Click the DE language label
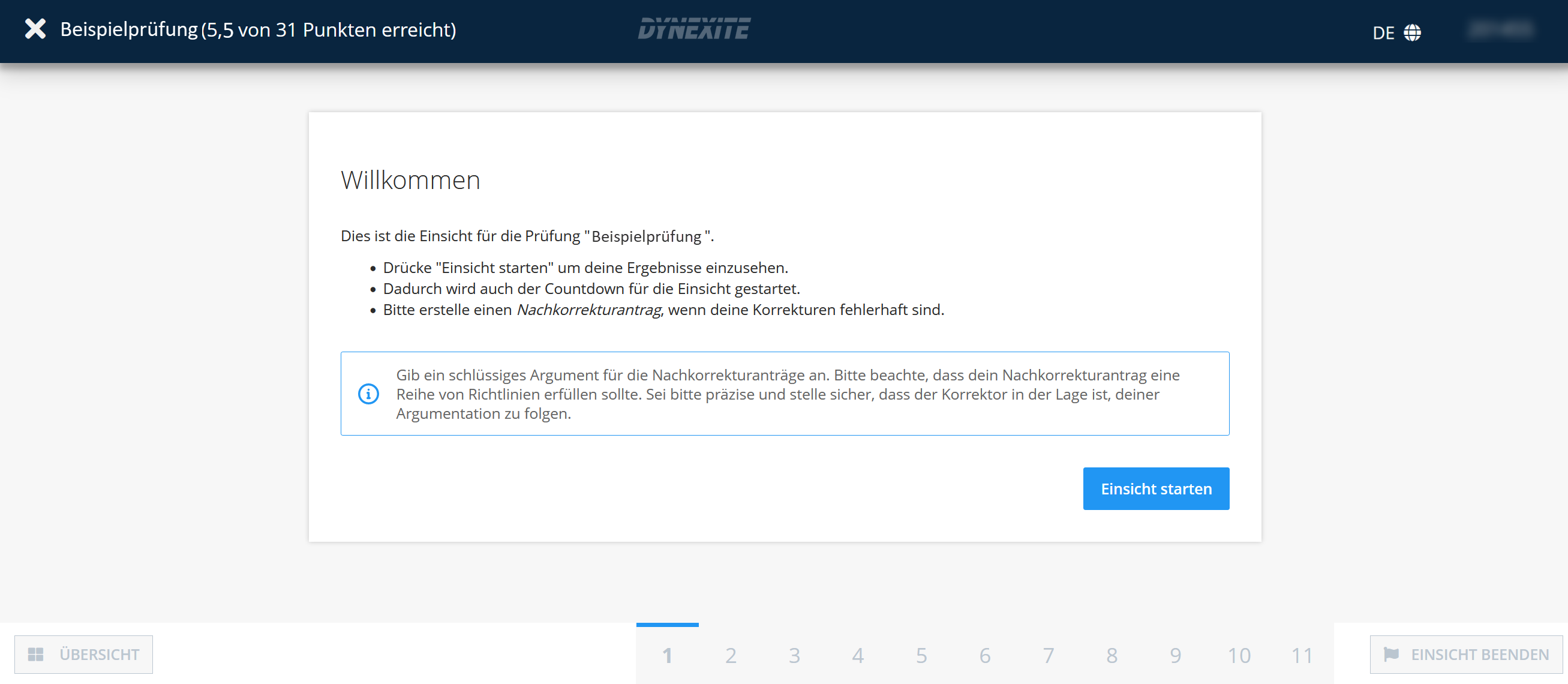 tap(1383, 33)
